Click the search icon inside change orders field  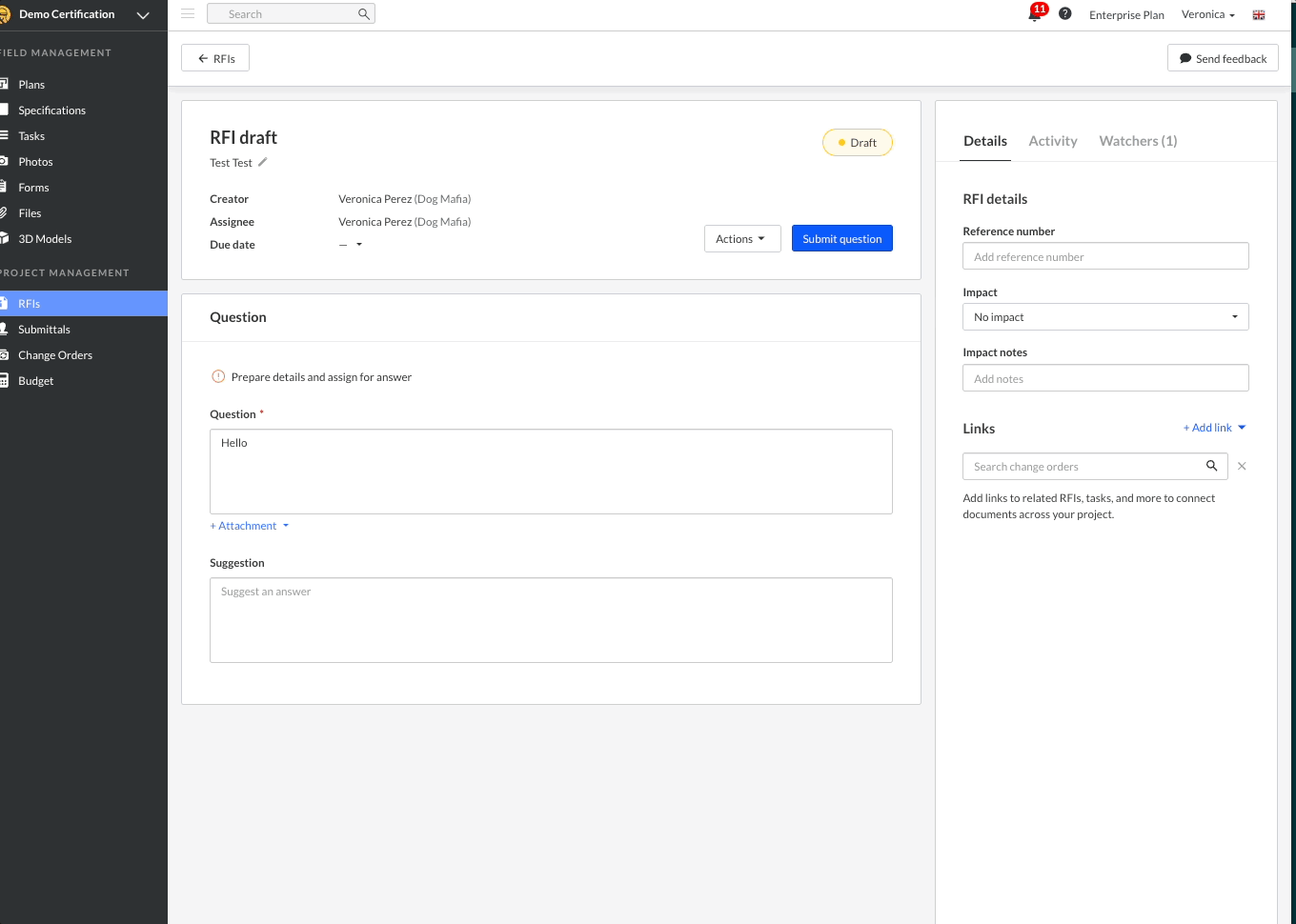(x=1211, y=466)
